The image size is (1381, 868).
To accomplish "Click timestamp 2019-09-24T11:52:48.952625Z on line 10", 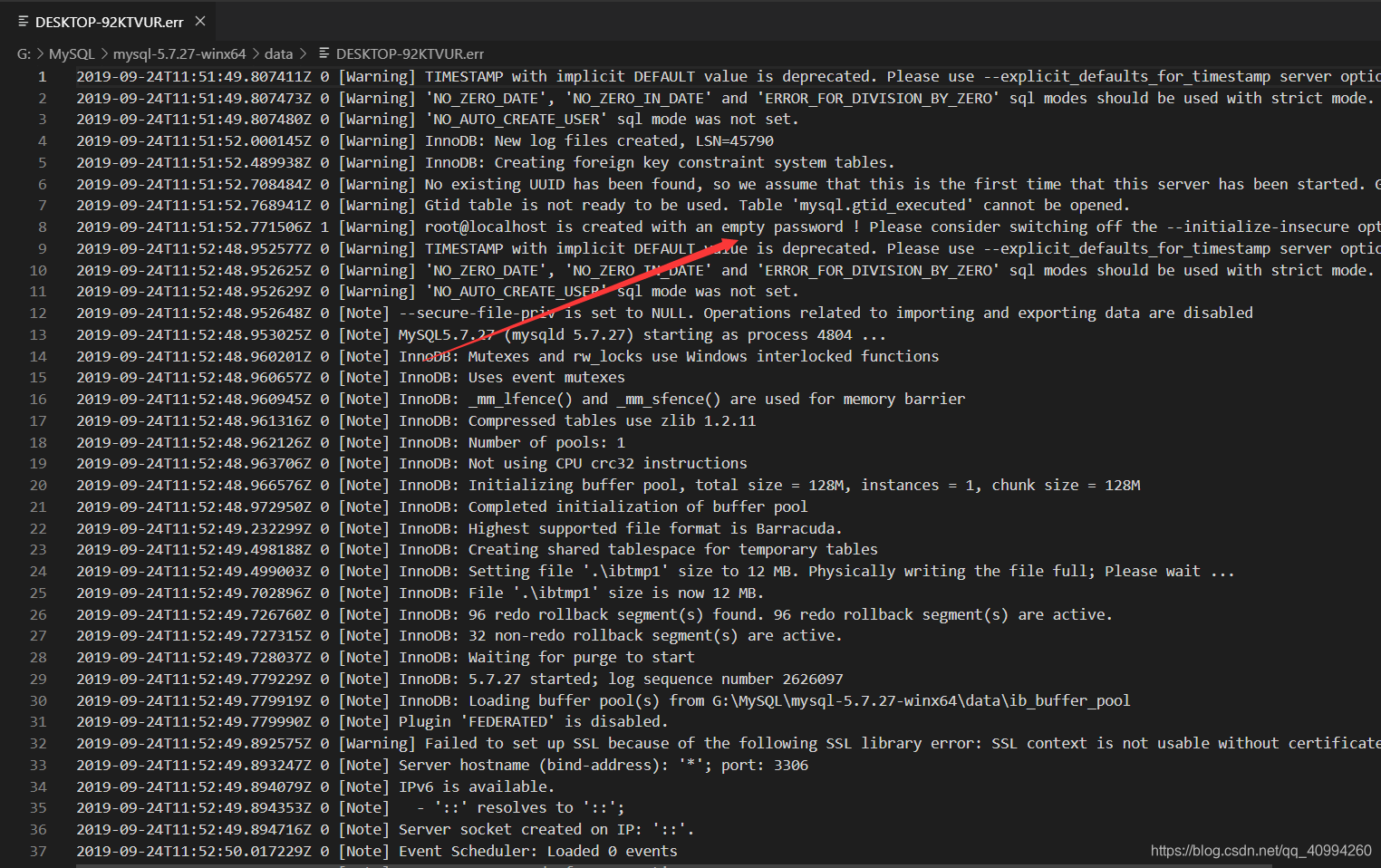I will coord(194,271).
